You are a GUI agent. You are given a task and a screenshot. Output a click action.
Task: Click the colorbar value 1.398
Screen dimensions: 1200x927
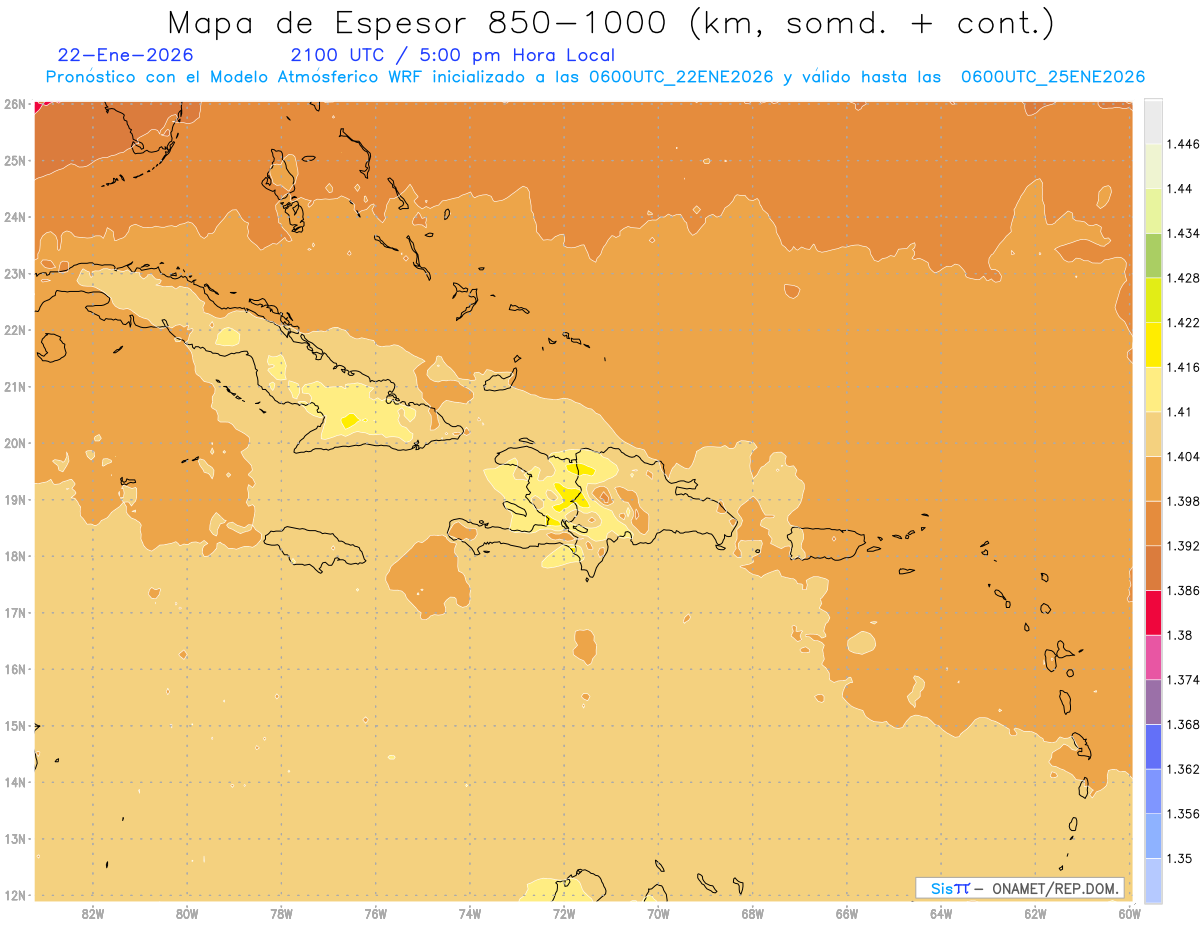(1183, 501)
